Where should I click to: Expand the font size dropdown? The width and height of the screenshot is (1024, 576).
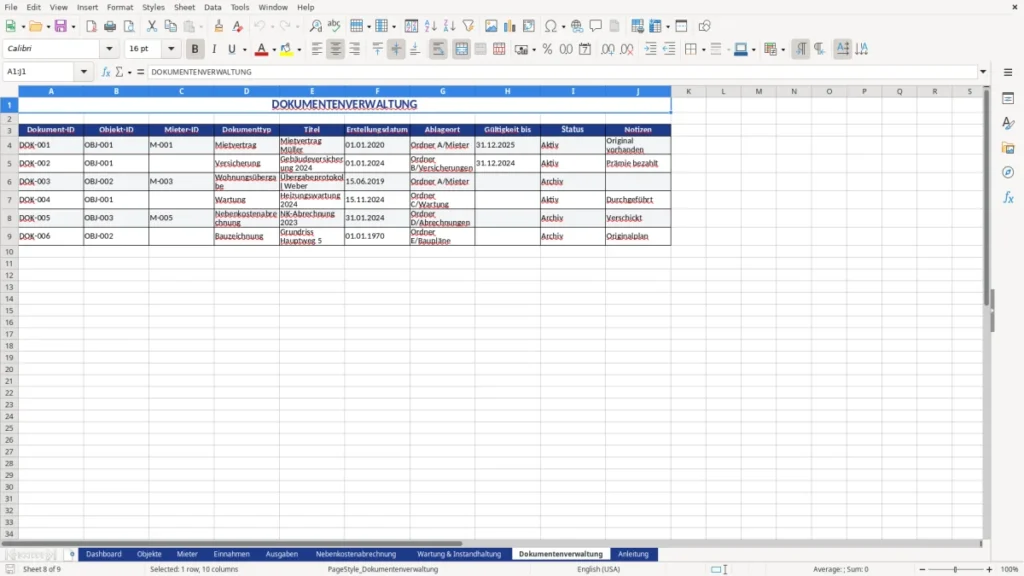(171, 48)
